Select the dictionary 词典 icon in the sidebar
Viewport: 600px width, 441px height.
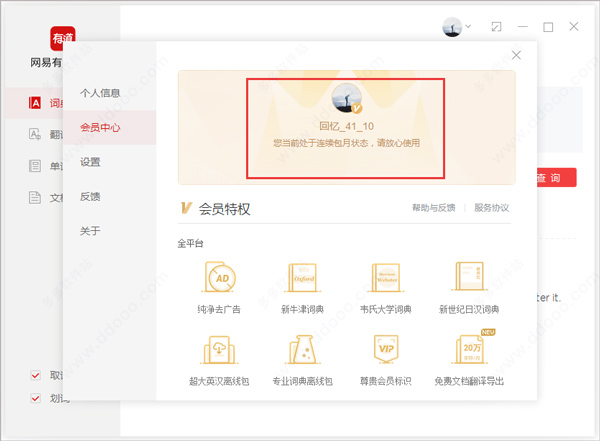(35, 103)
